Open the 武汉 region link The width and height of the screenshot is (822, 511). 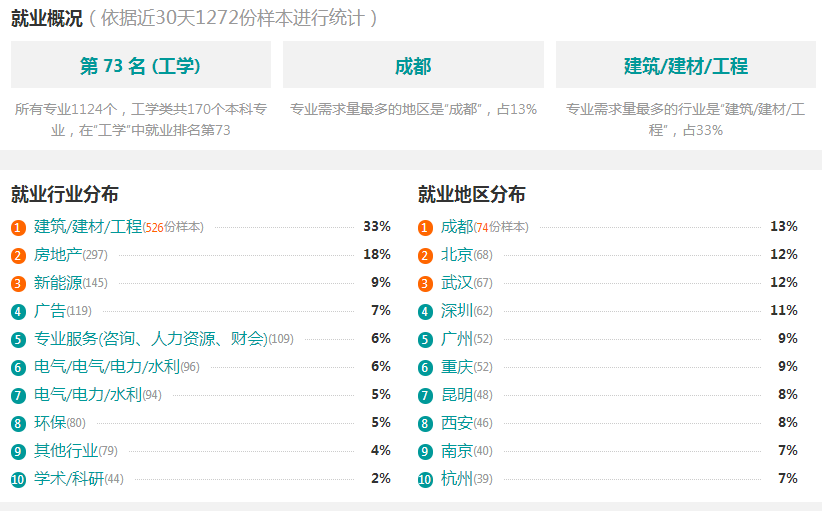(457, 282)
